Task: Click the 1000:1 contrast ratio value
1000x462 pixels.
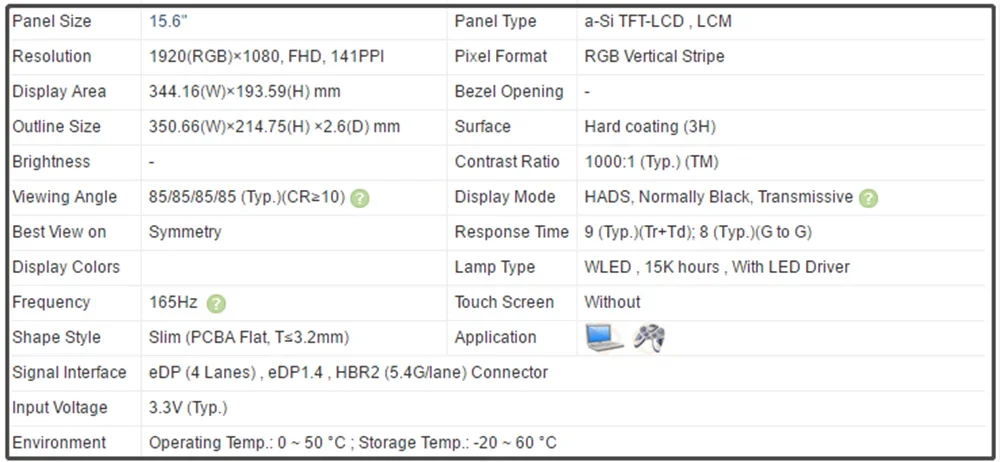Action: 651,162
